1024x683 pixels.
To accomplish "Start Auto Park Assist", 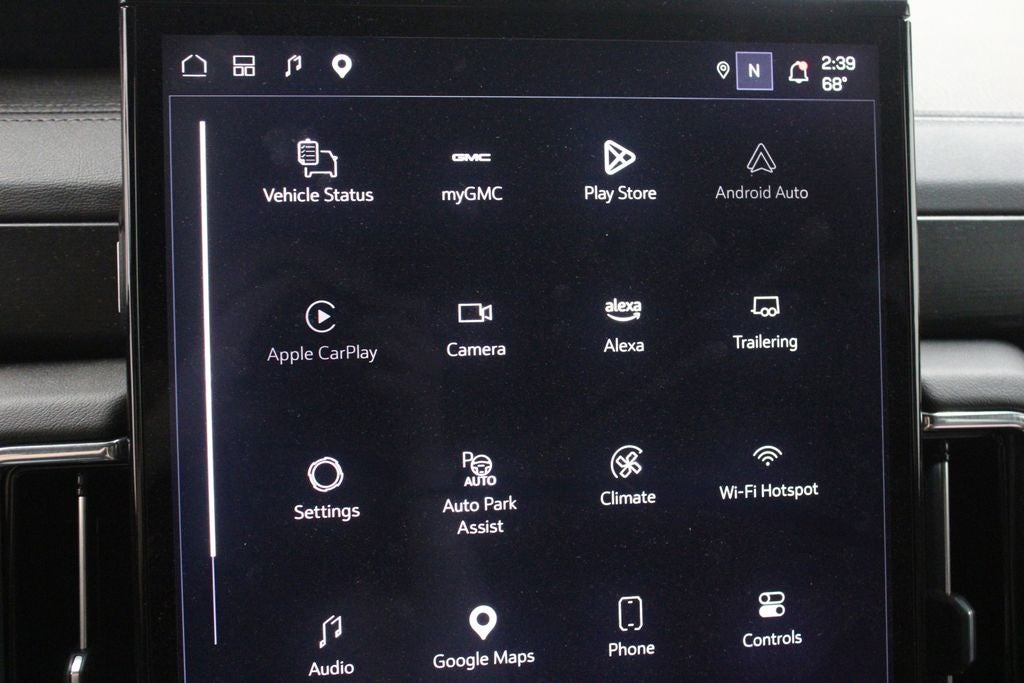I will pos(479,493).
